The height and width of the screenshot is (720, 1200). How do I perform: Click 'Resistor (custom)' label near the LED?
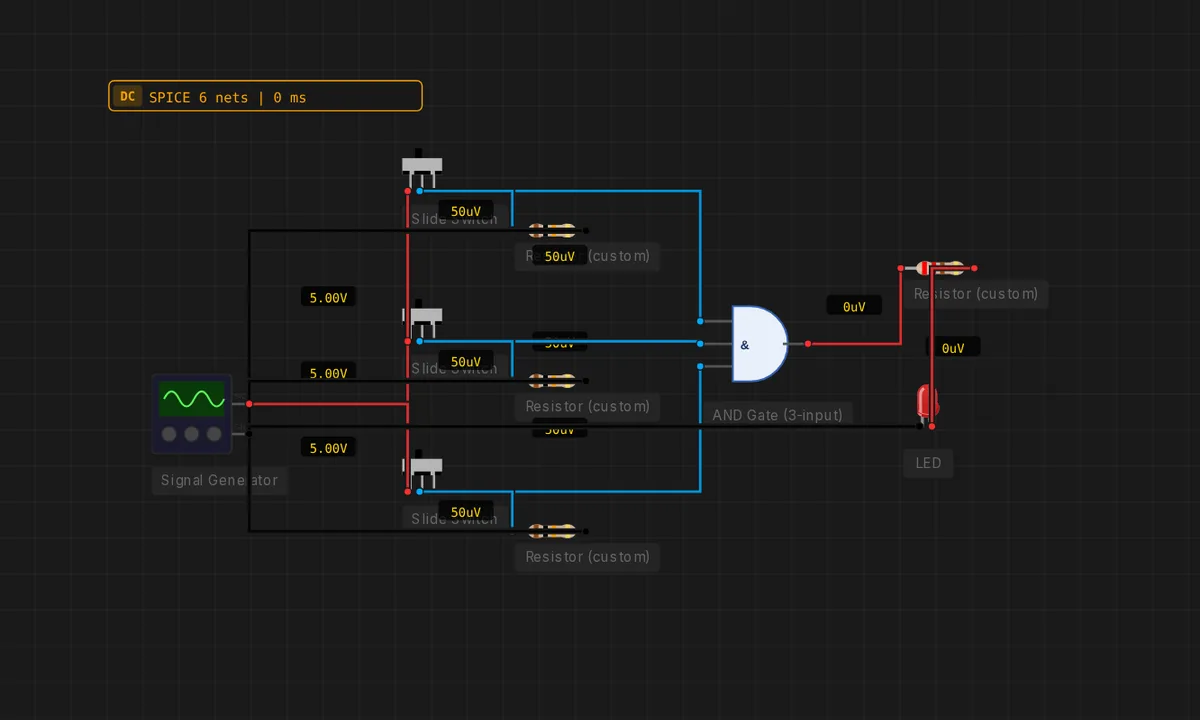tap(976, 294)
